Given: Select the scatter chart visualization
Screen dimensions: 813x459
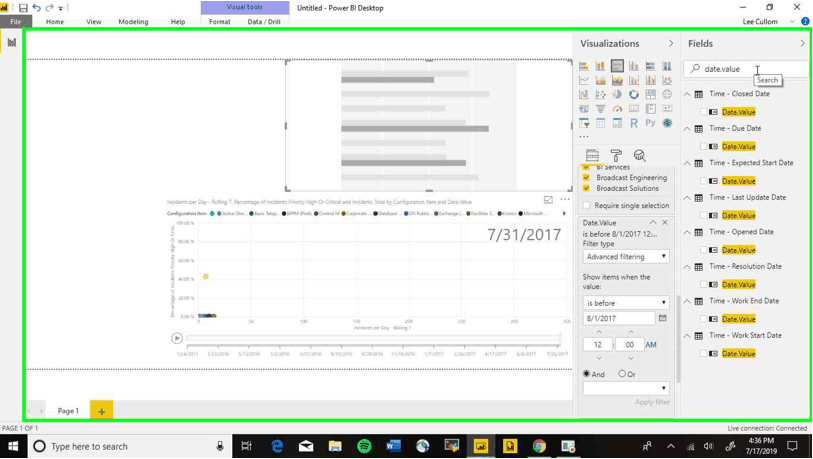Looking at the screenshot, I should pyautogui.click(x=600, y=94).
